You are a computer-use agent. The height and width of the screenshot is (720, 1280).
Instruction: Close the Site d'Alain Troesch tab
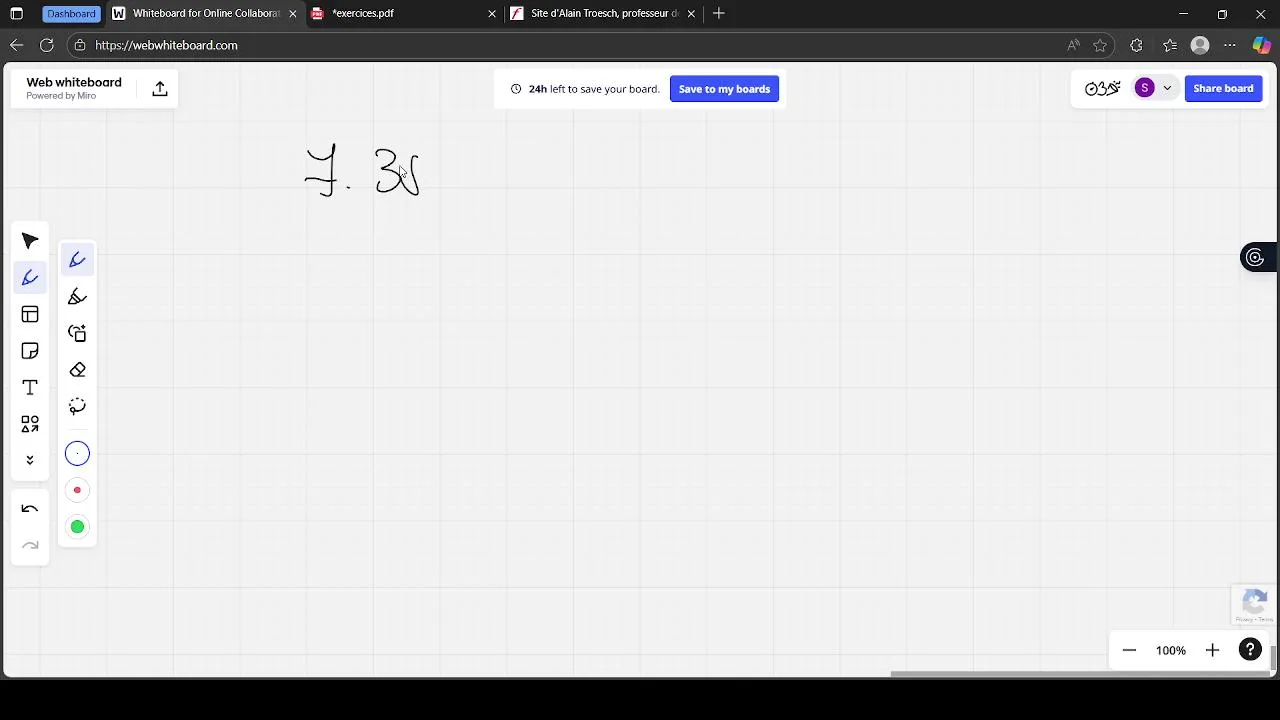click(x=691, y=14)
